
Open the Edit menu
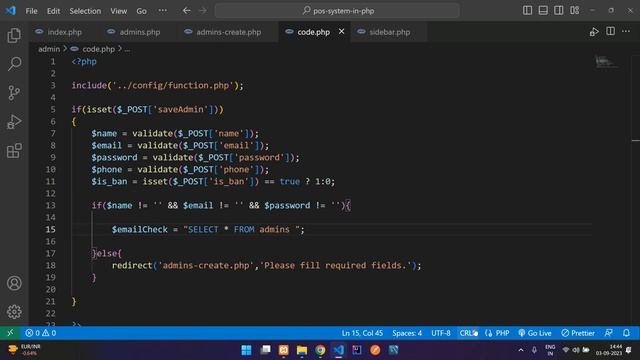tap(53, 11)
